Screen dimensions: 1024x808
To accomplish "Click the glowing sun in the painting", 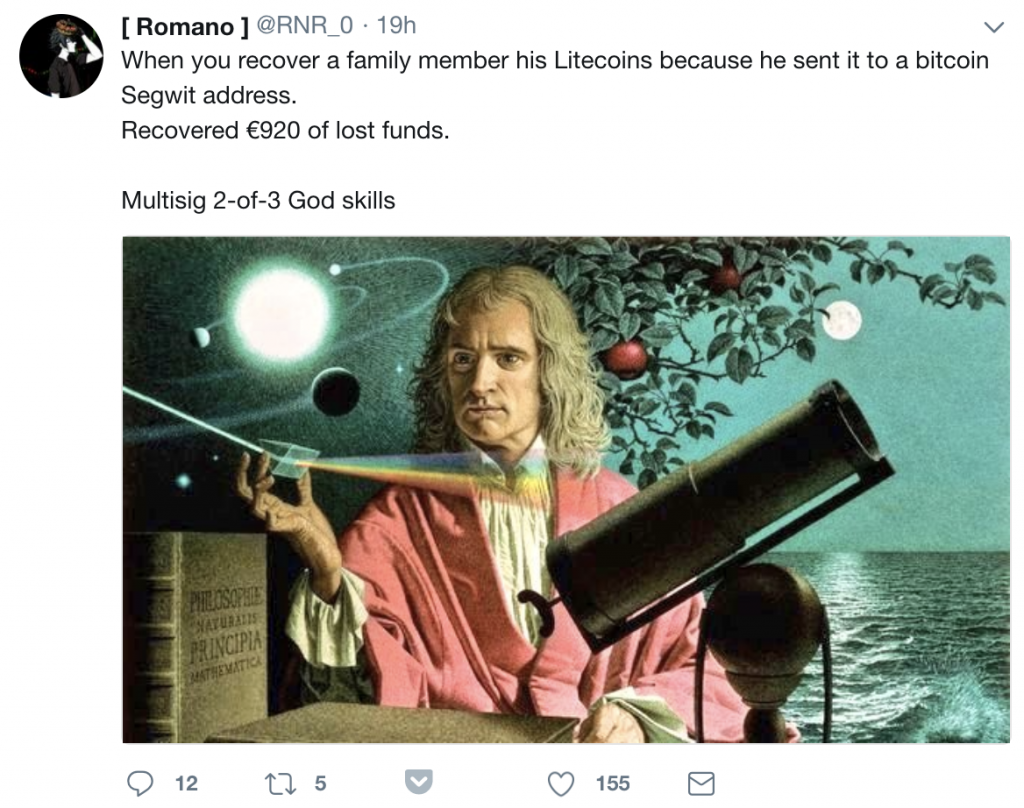I will (281, 314).
